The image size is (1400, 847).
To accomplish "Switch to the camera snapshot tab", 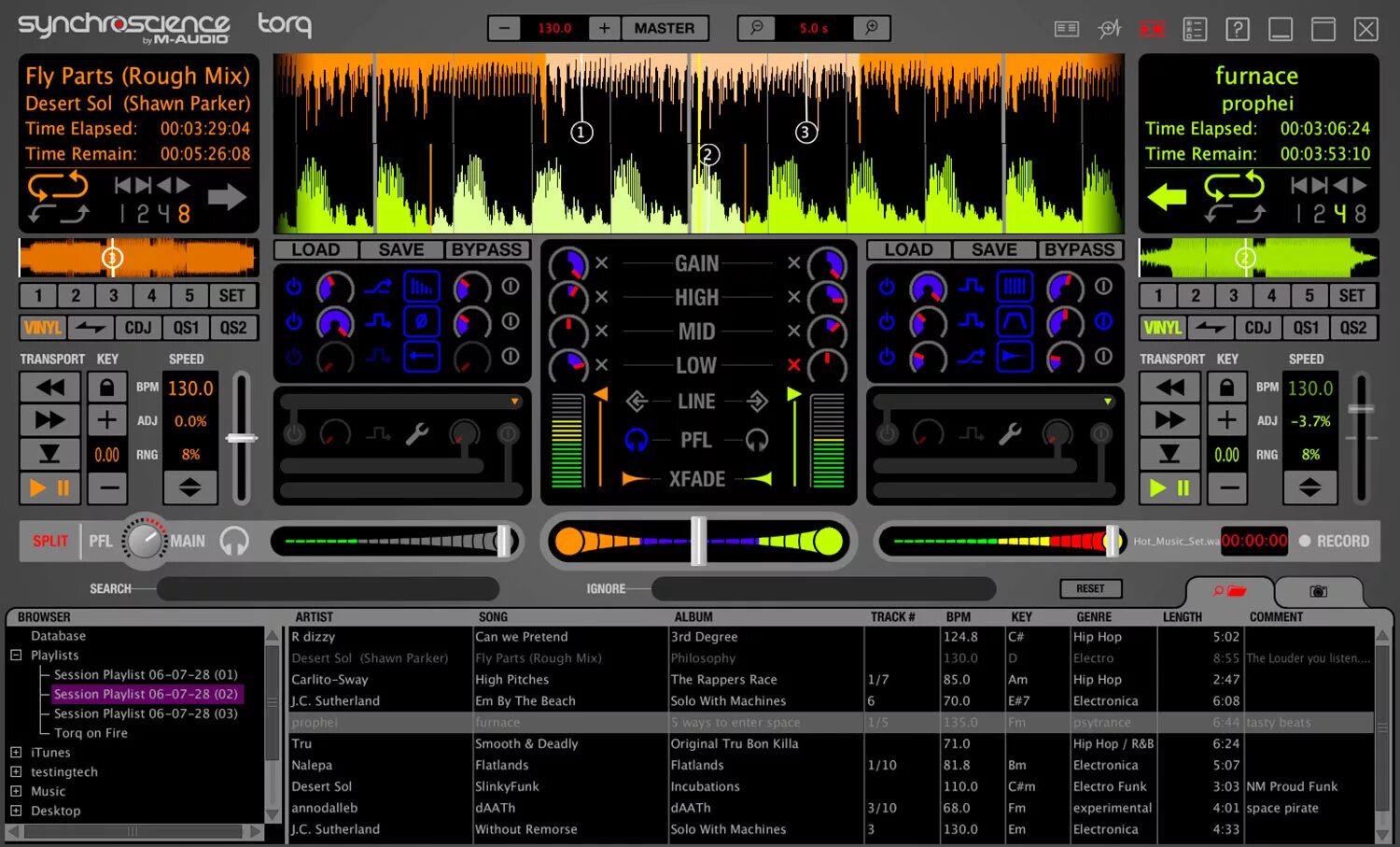I will point(1318,591).
